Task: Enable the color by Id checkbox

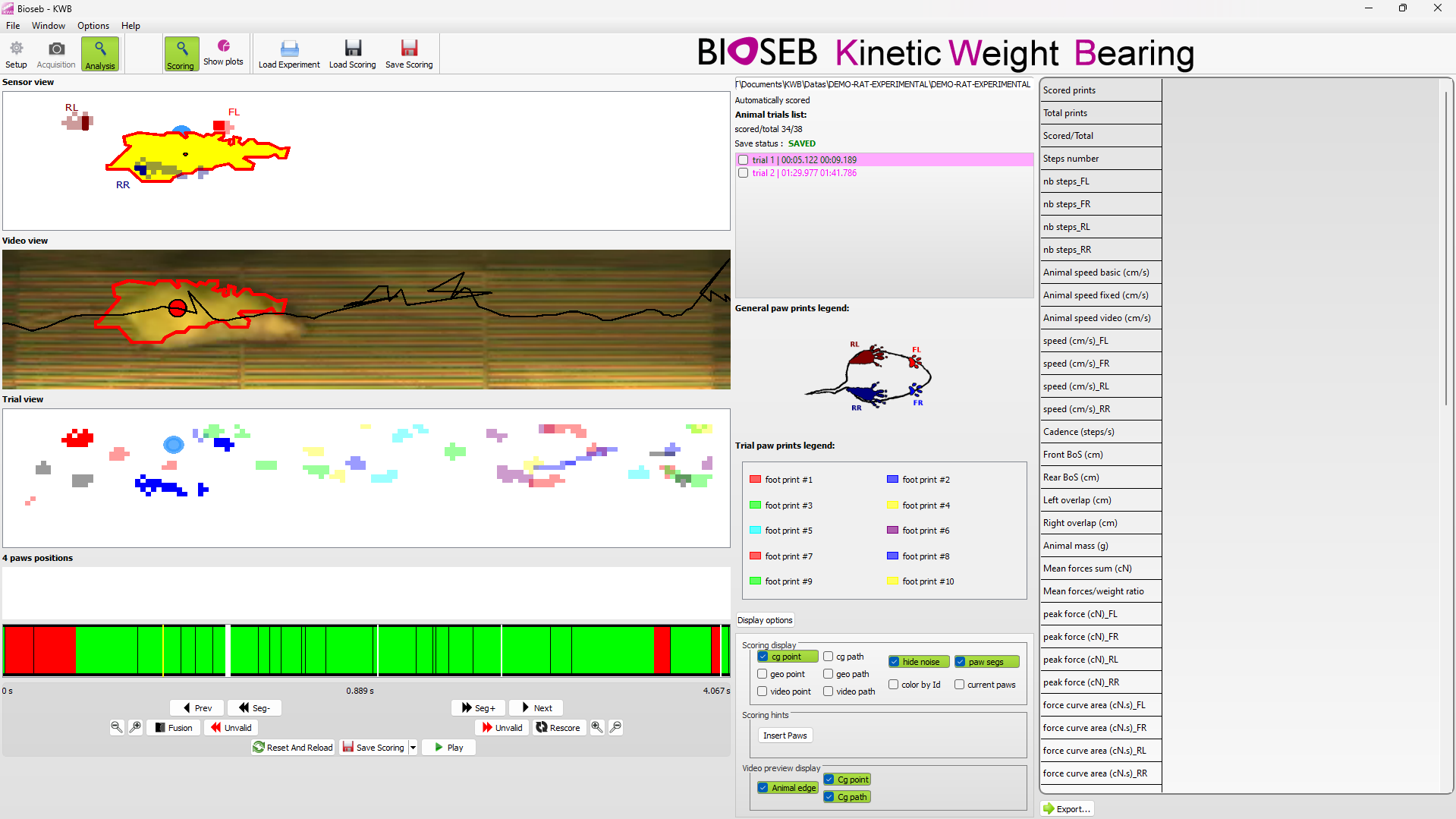Action: click(894, 685)
